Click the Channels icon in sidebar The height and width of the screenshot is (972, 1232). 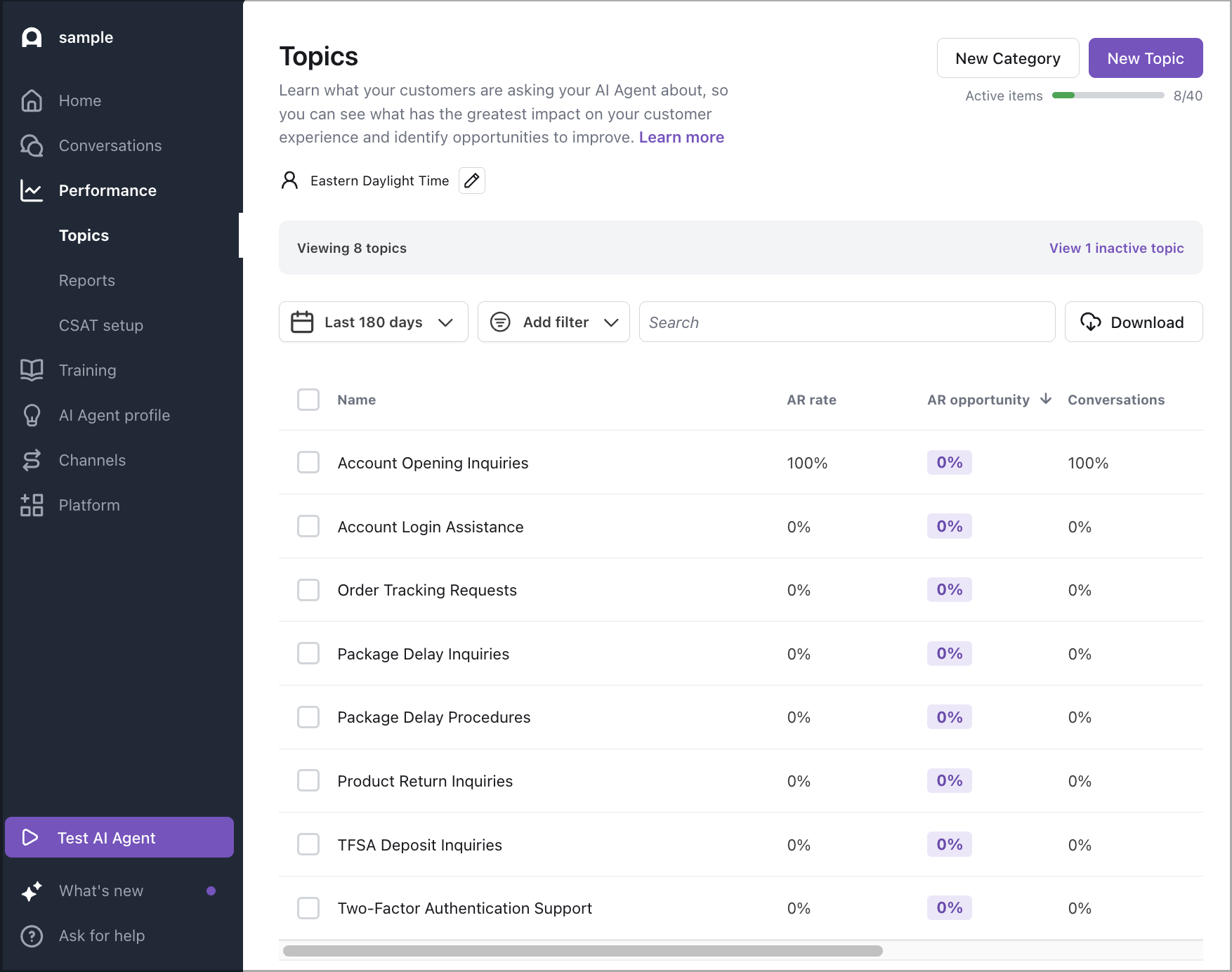[32, 460]
